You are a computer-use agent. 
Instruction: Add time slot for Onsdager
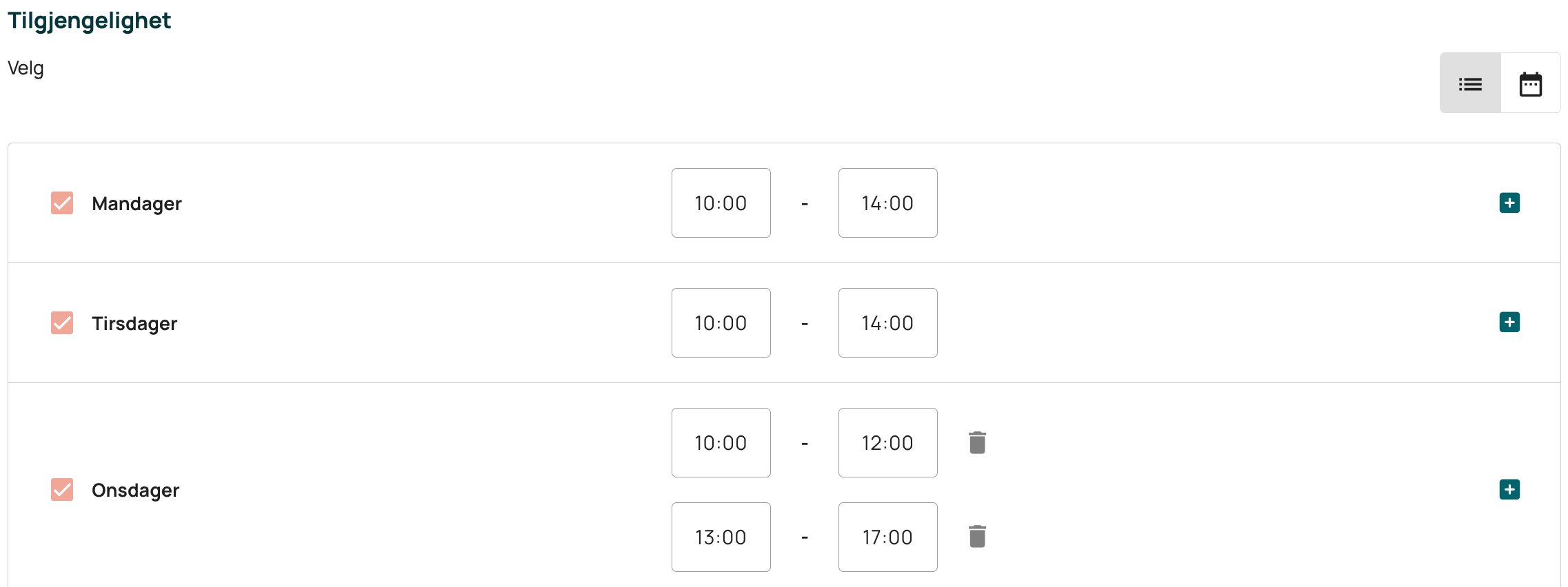click(x=1509, y=490)
